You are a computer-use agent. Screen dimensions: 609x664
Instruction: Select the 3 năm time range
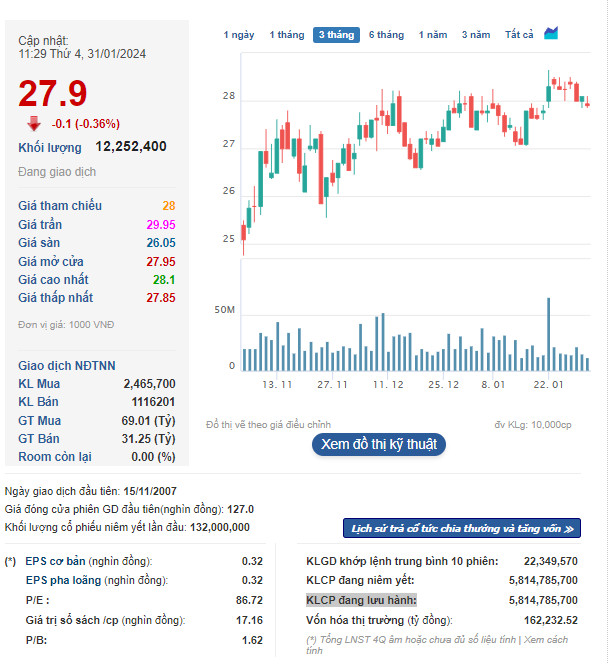[x=476, y=35]
